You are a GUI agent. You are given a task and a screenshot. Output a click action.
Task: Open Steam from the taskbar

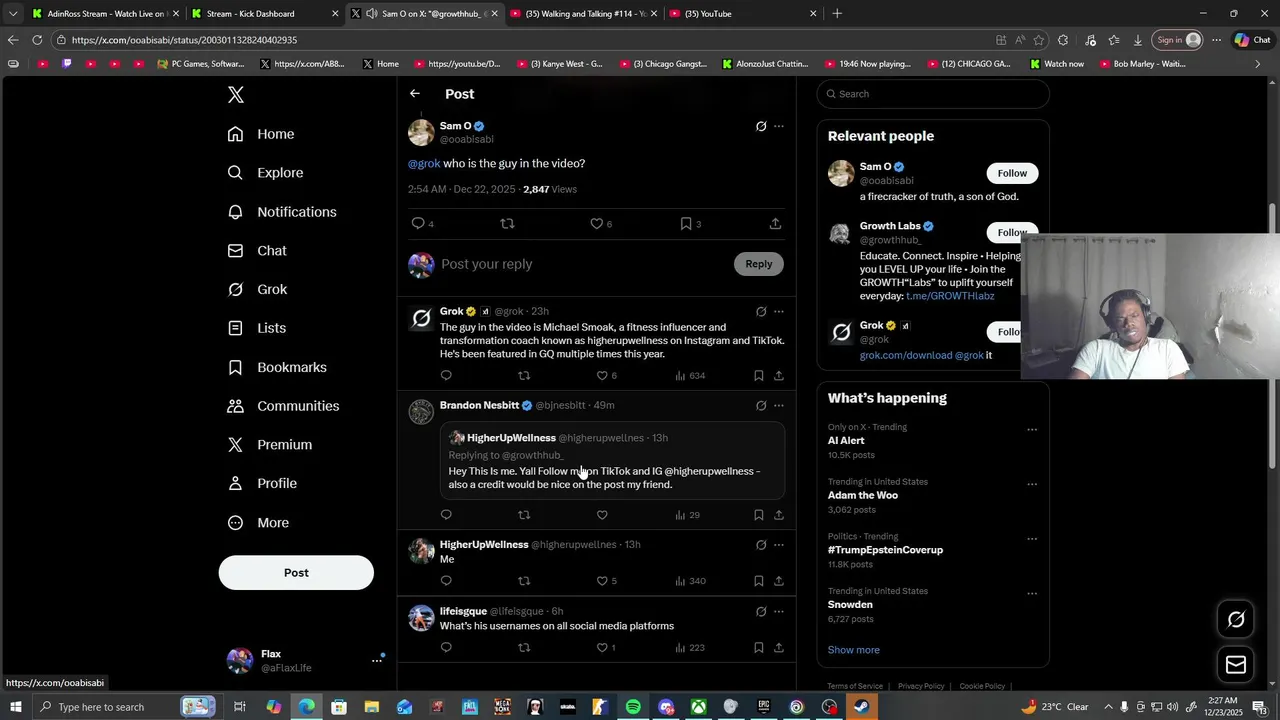tap(861, 707)
